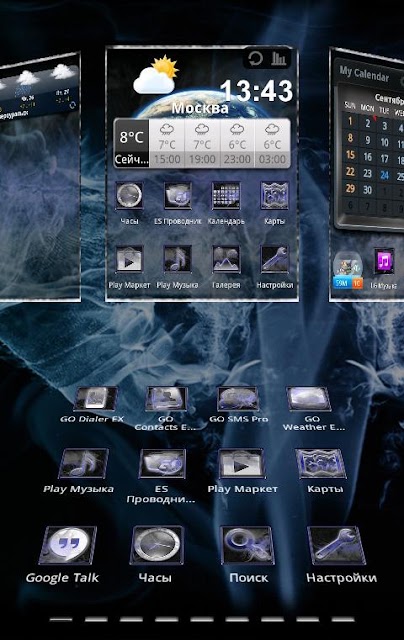Open Play Маркет in bottom grid
Viewport: 404px width, 640px height.
point(242,464)
